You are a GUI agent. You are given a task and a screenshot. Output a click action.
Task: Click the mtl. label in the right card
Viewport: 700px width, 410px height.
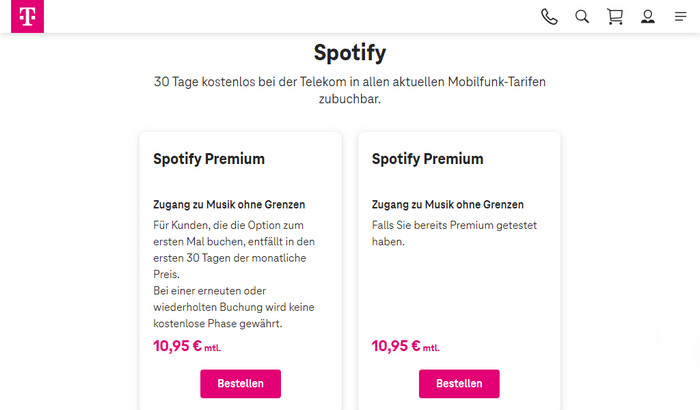coord(431,348)
